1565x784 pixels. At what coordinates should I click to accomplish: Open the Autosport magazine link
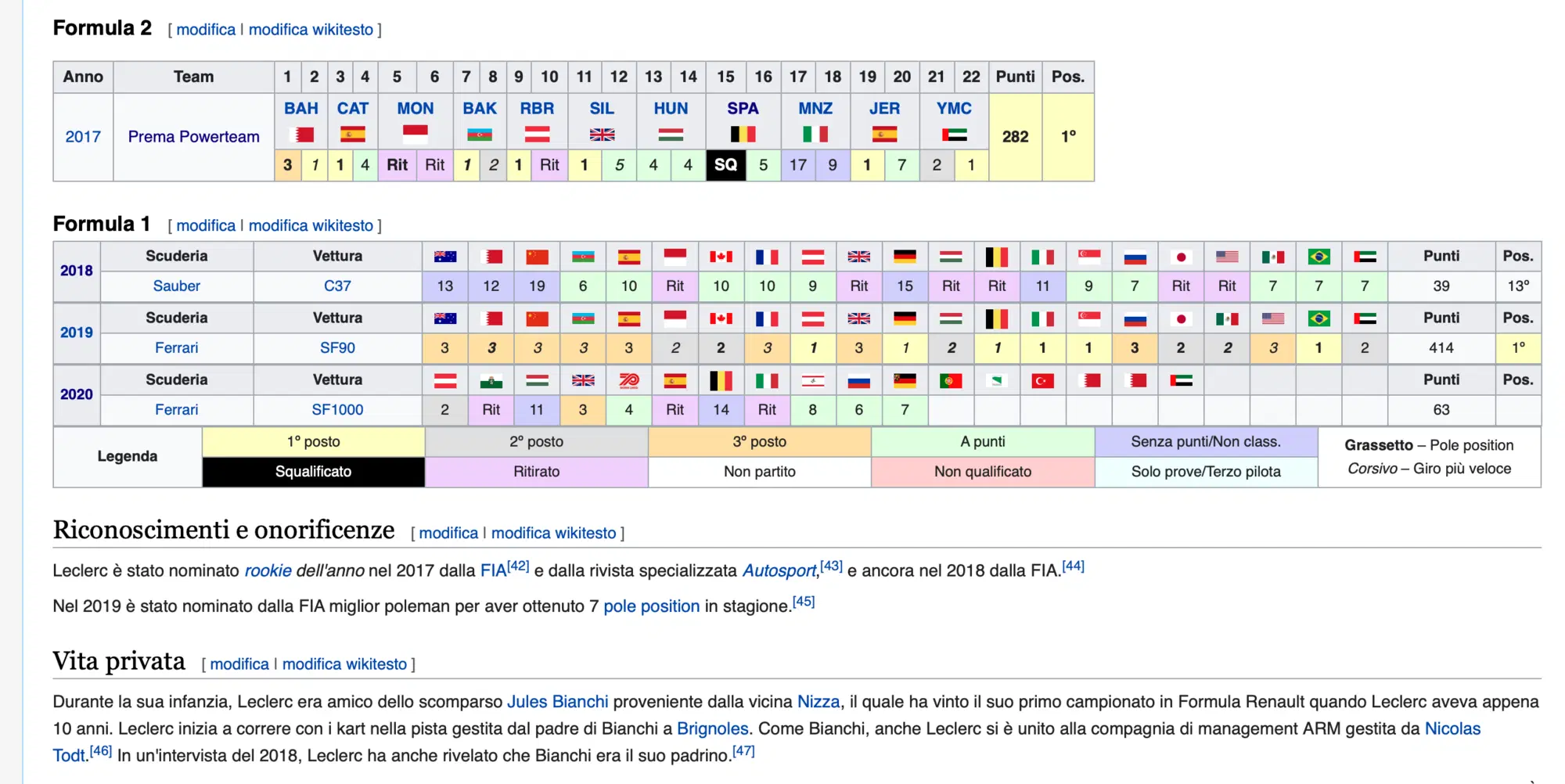778,571
